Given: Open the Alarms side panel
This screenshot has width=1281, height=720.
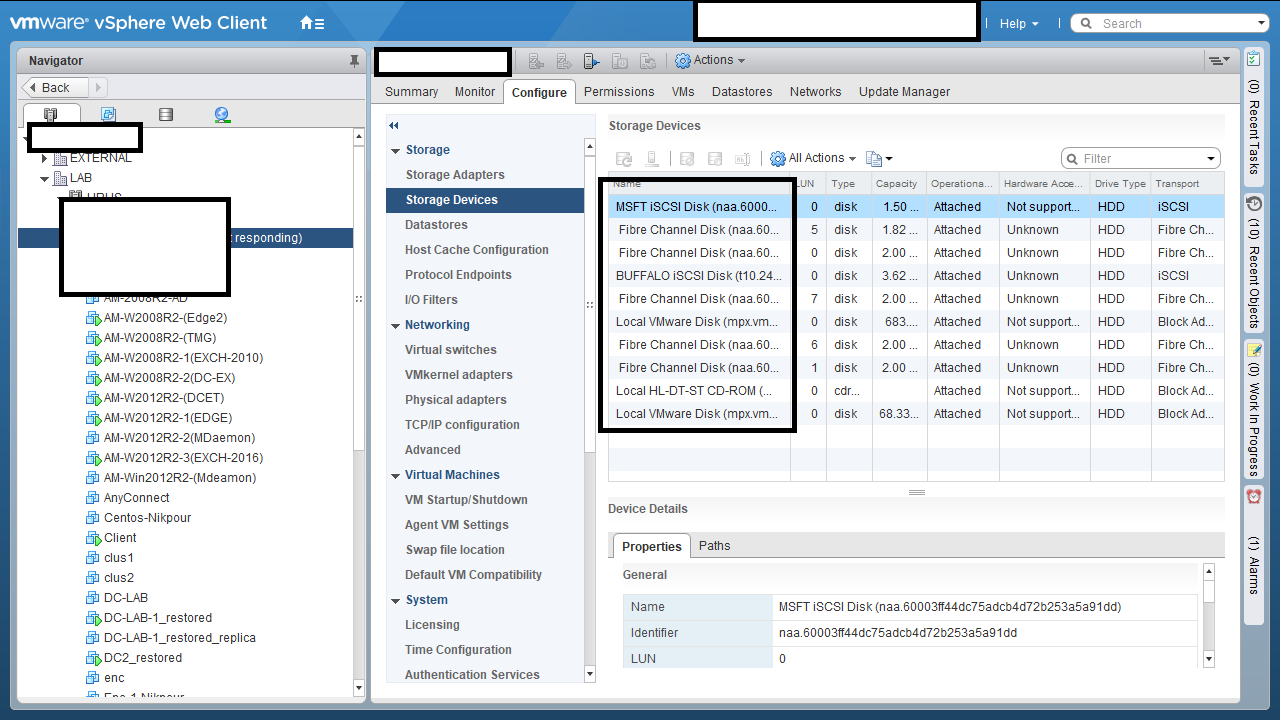Looking at the screenshot, I should click(1254, 545).
